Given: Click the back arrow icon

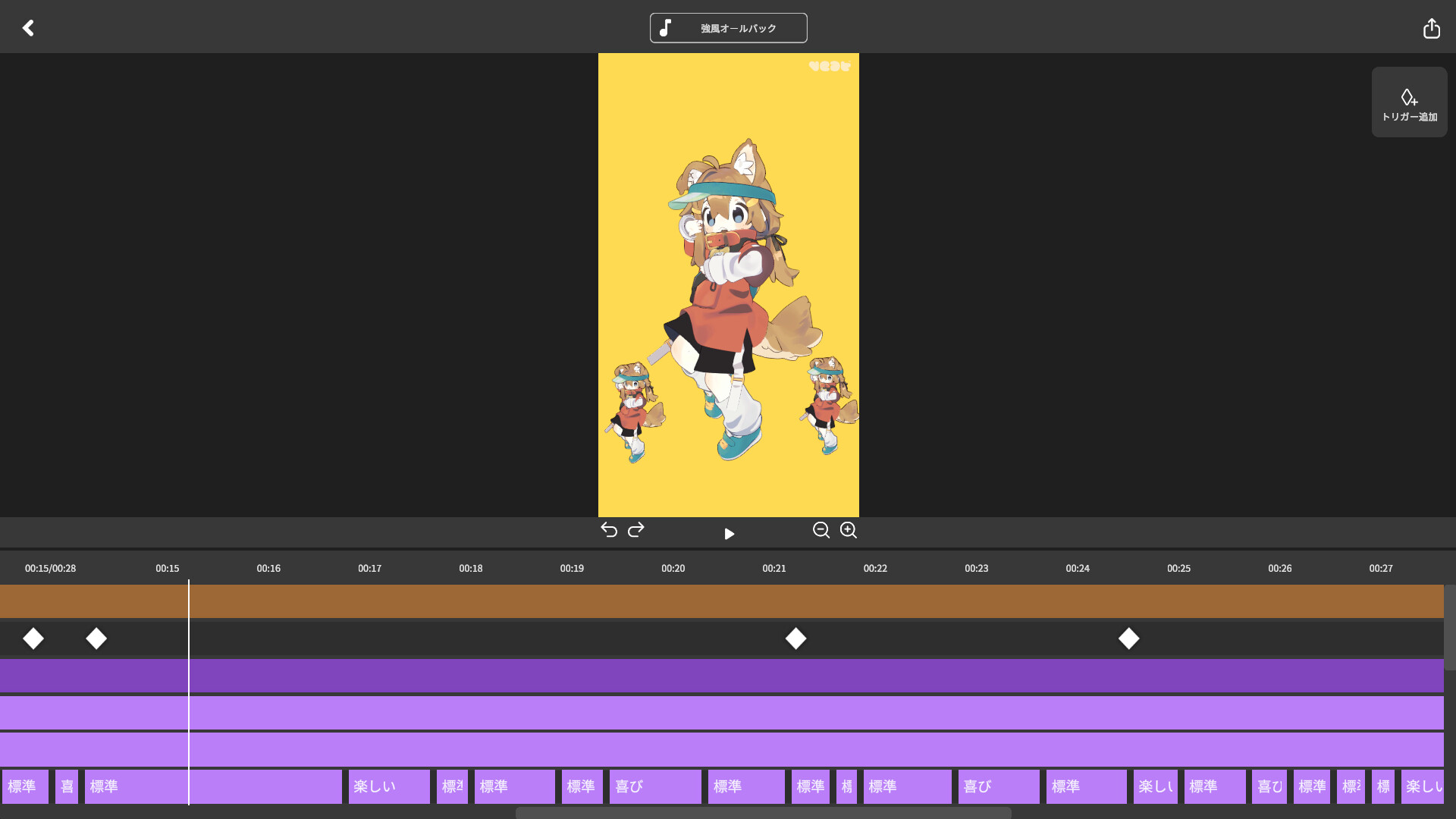Looking at the screenshot, I should click(x=28, y=28).
